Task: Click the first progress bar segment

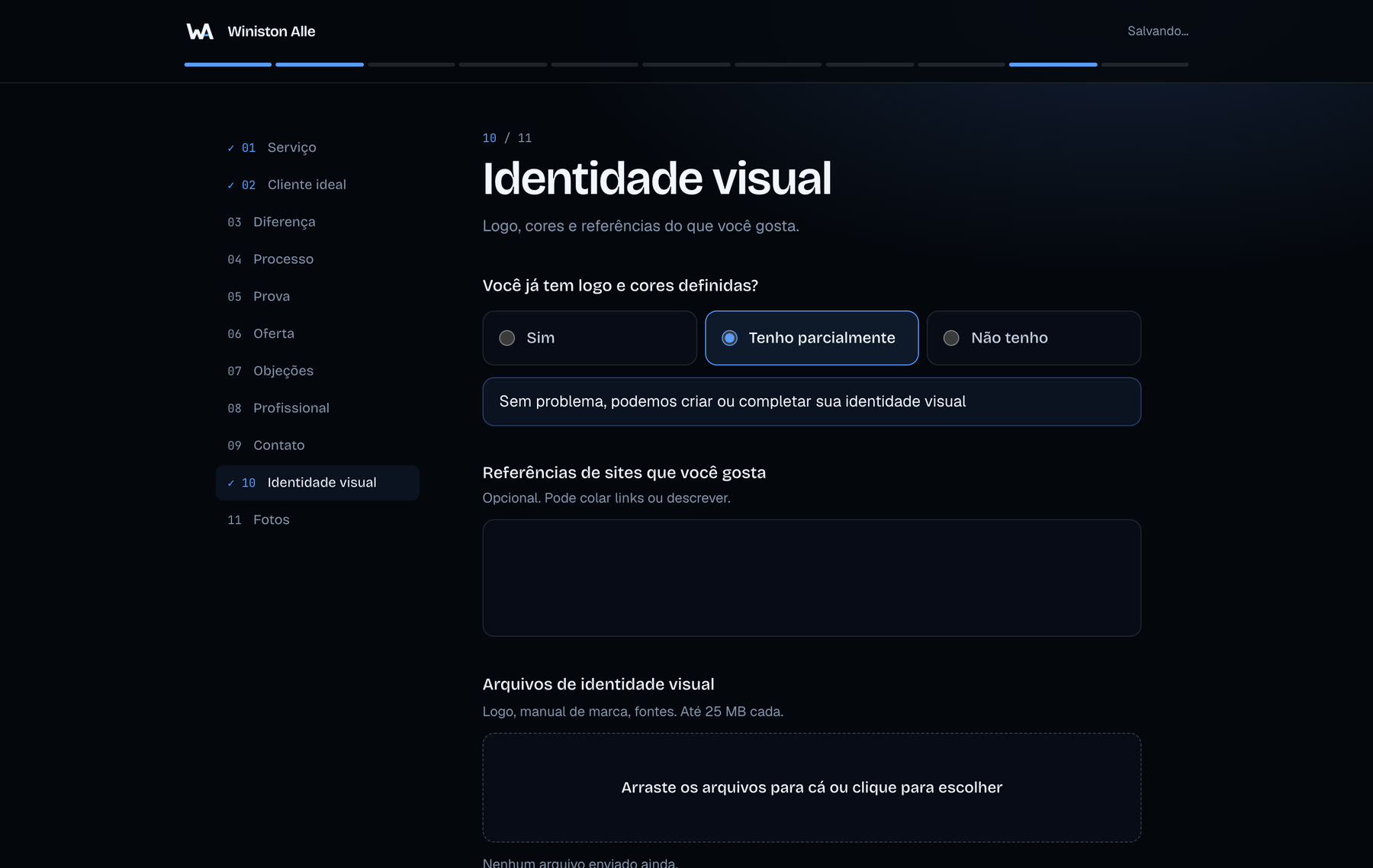Action: point(228,65)
